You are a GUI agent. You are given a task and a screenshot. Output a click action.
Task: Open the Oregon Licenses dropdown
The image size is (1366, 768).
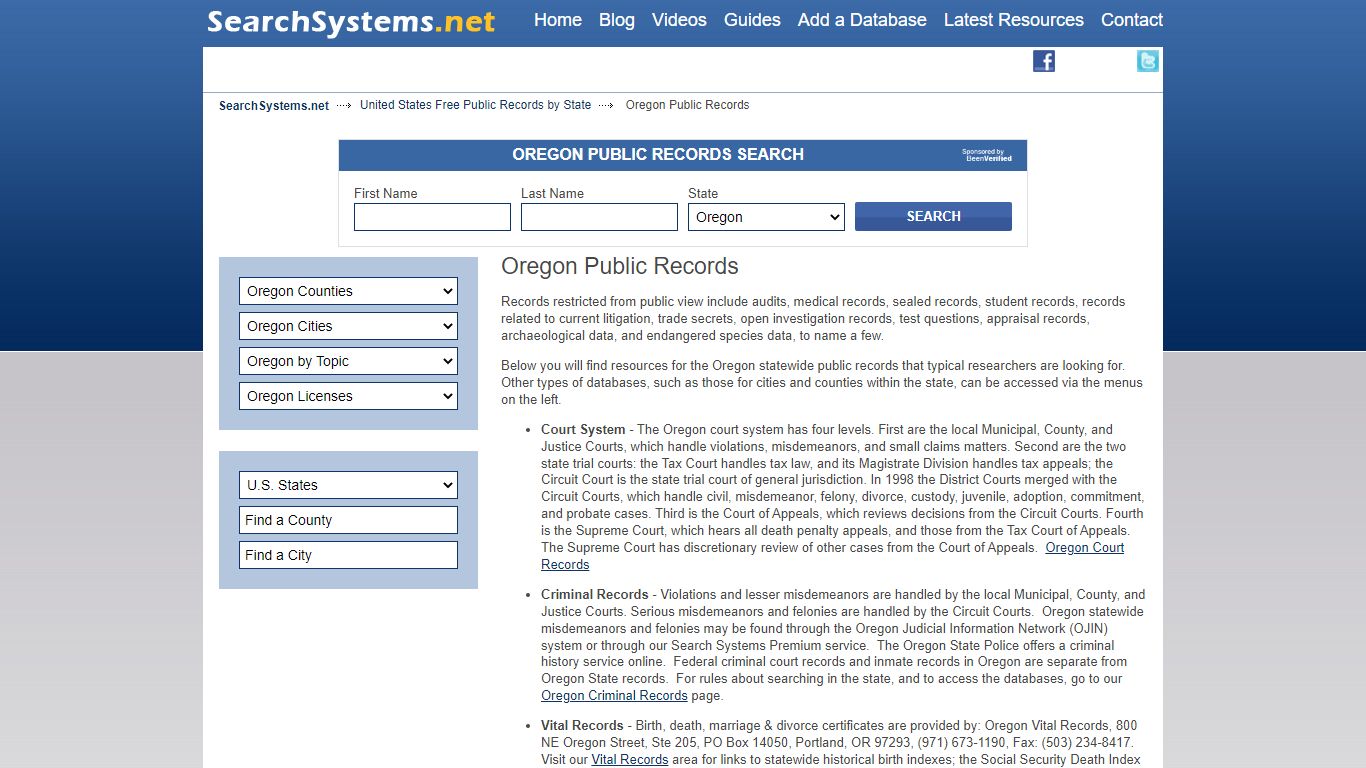pyautogui.click(x=348, y=396)
